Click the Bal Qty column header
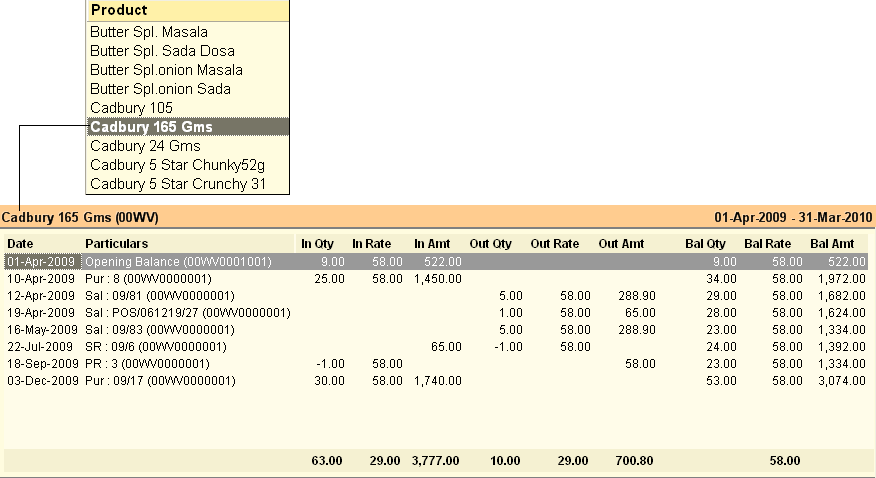Screen dimensions: 876x478 pyautogui.click(x=706, y=243)
